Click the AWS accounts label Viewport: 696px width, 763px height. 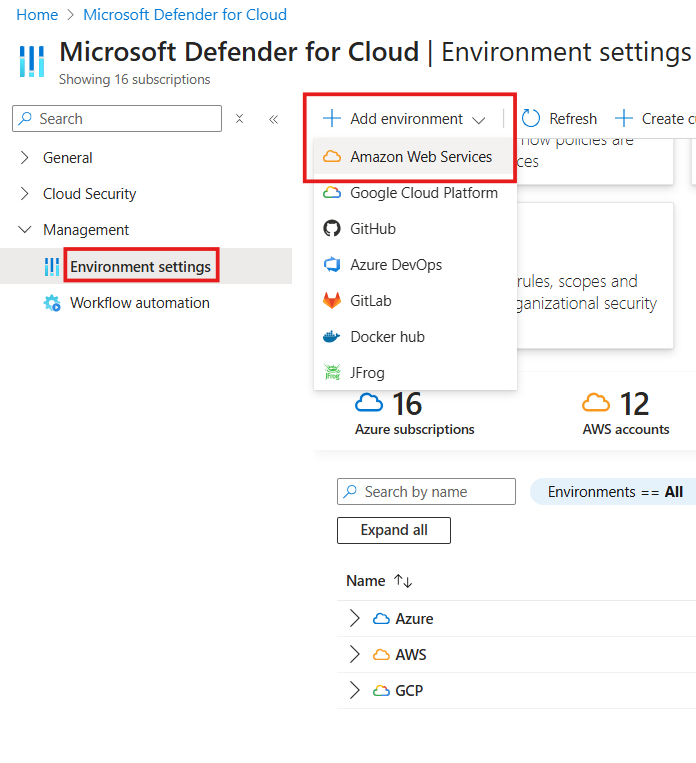click(626, 429)
